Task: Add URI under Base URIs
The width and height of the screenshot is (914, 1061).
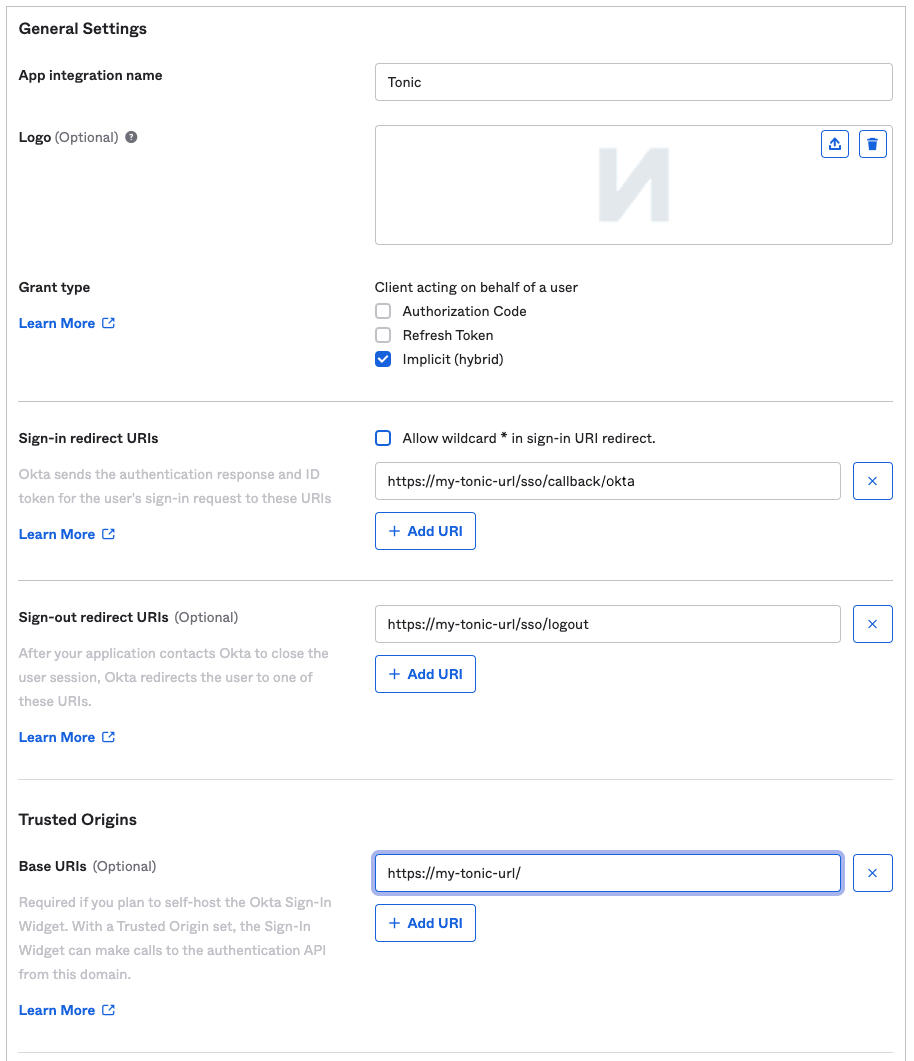Action: click(425, 923)
